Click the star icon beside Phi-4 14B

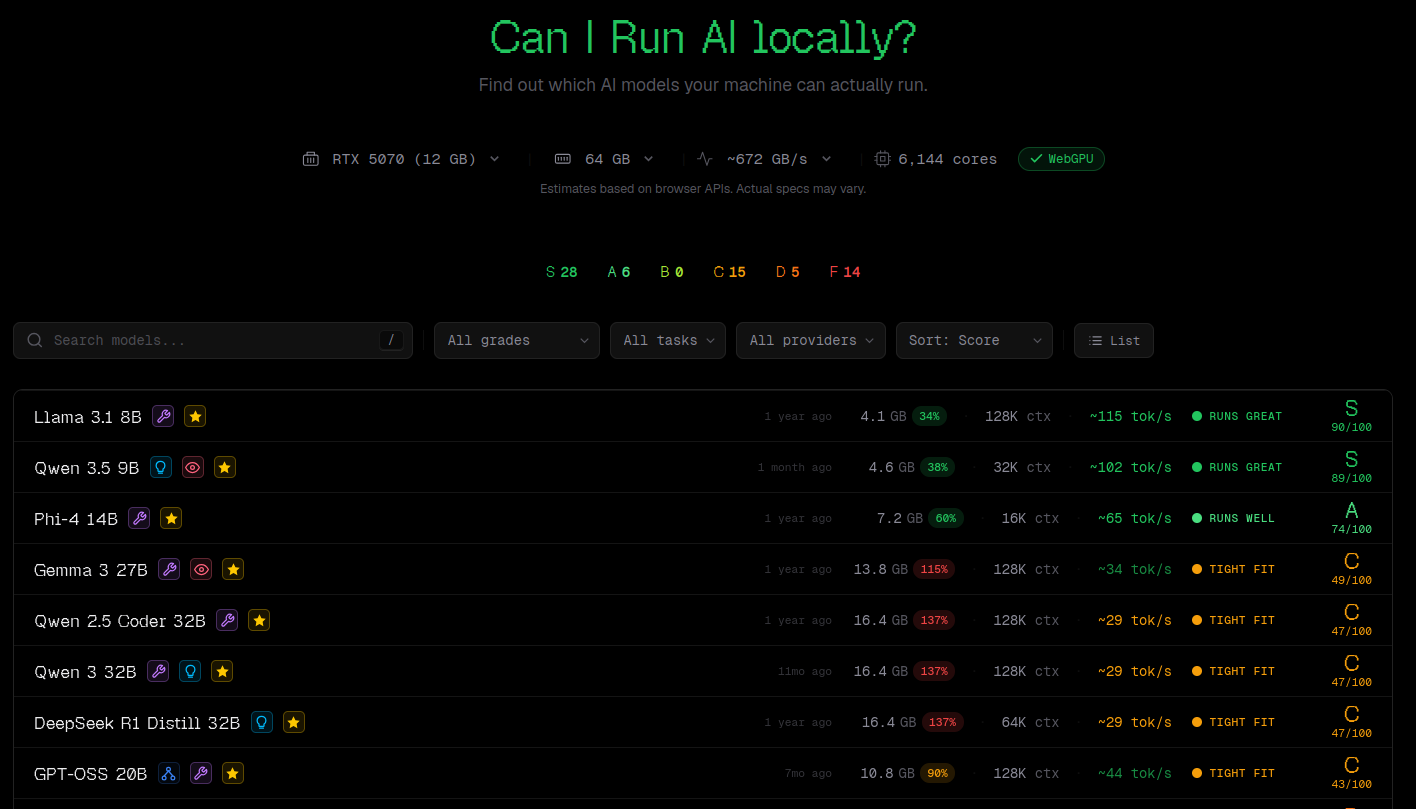point(171,518)
